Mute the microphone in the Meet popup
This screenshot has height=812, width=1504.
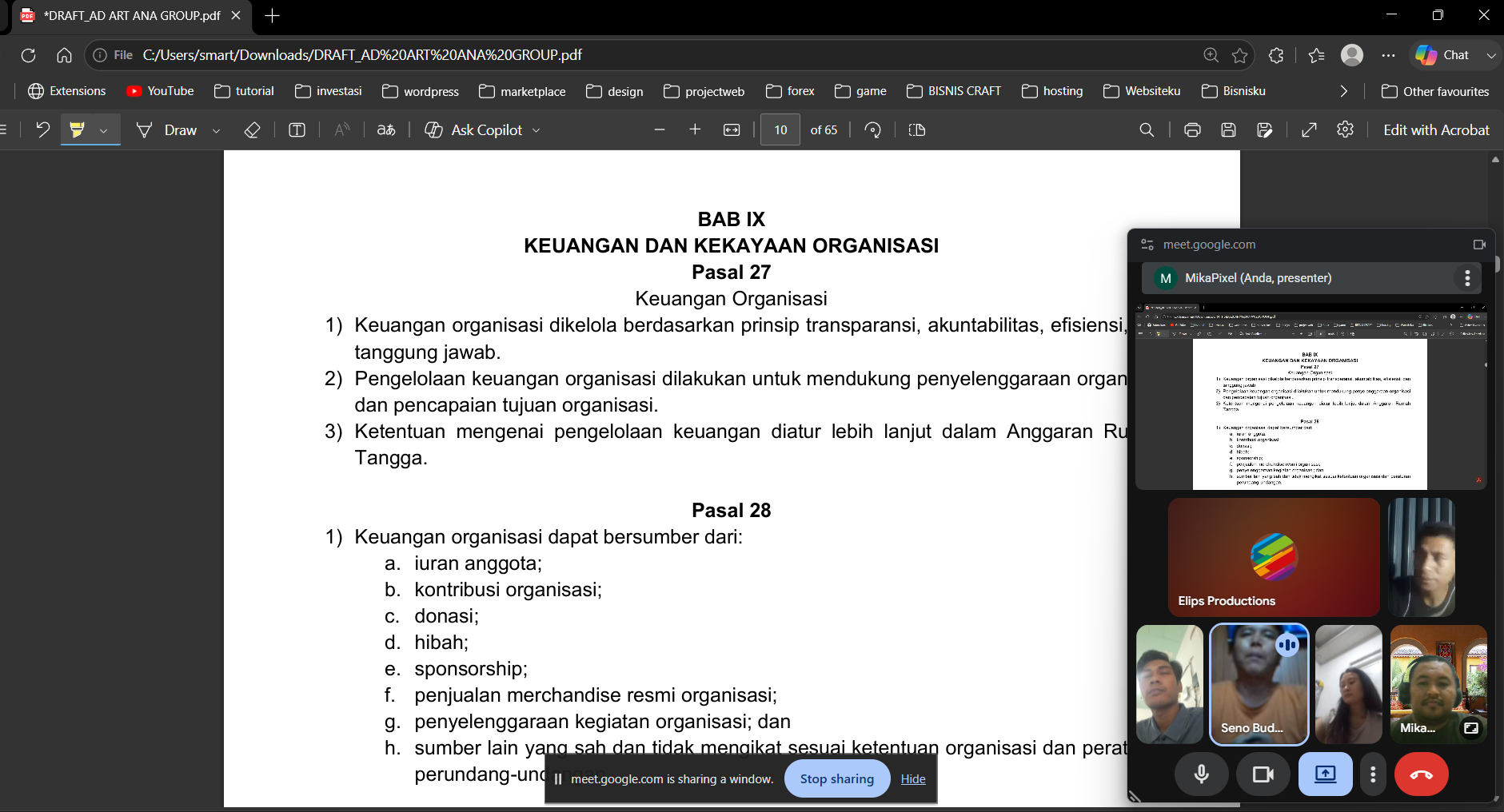coord(1201,774)
